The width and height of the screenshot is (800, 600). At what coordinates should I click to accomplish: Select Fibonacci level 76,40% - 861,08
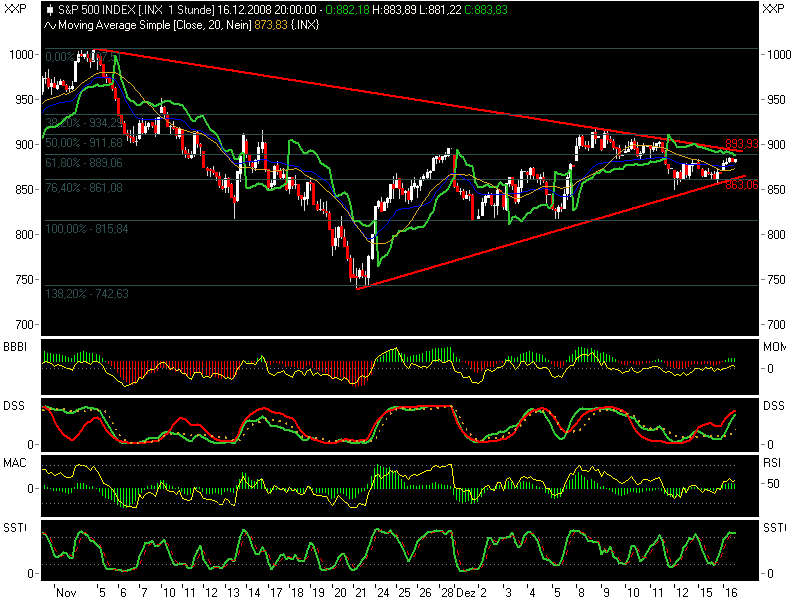click(x=84, y=188)
